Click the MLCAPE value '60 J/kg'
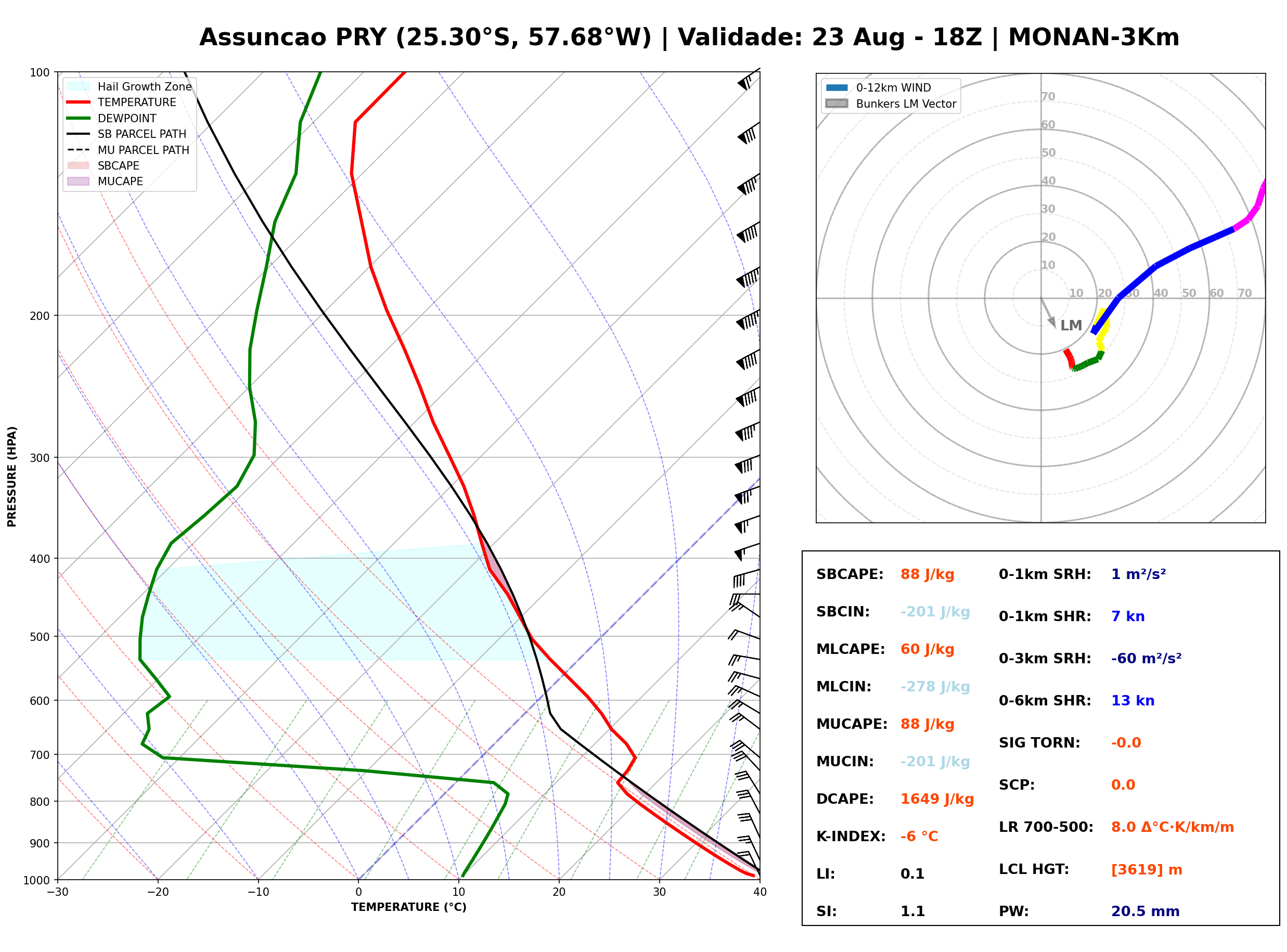Viewport: 1287px width, 952px height. pyautogui.click(x=928, y=649)
